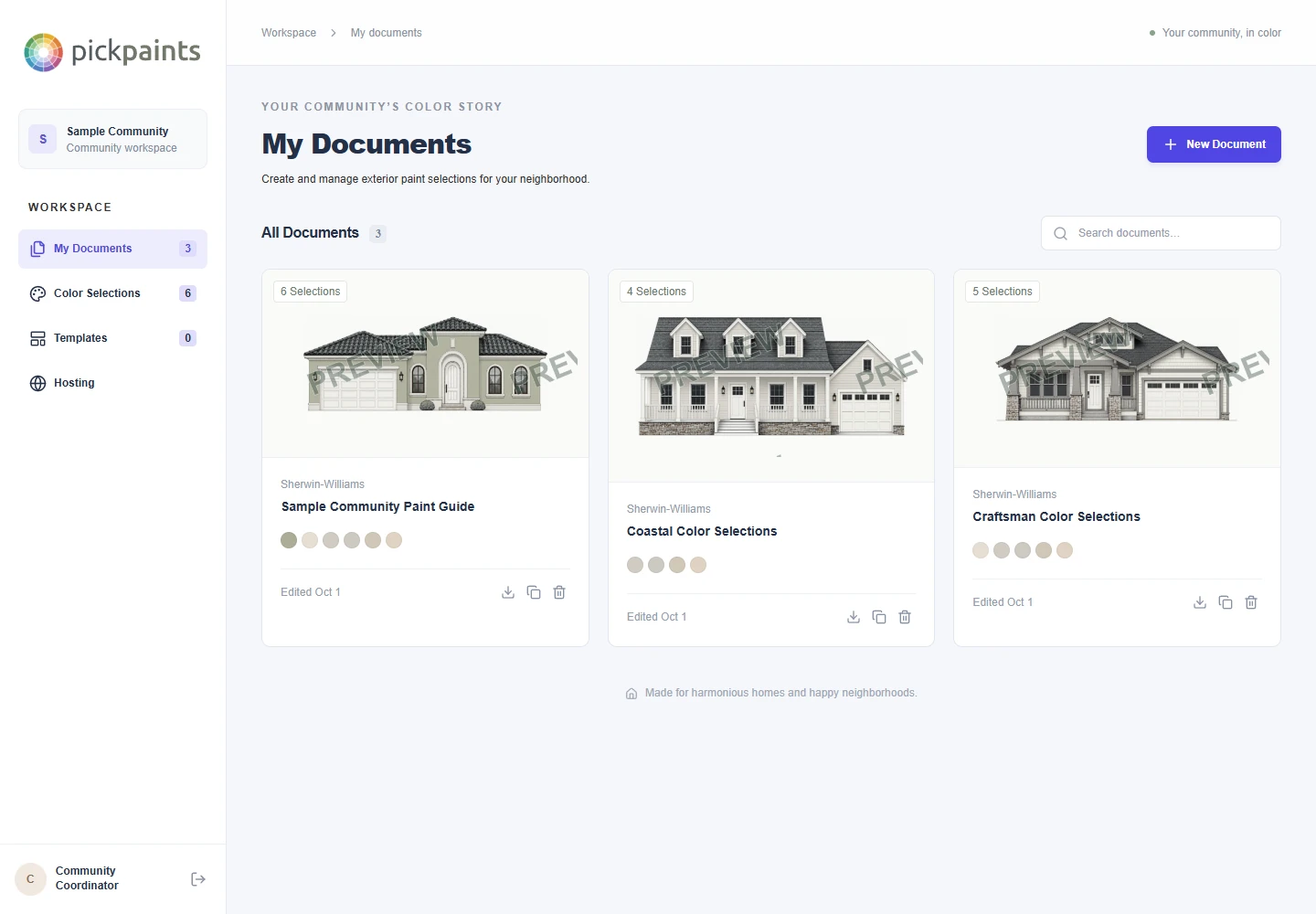The height and width of the screenshot is (914, 1316).
Task: Click the Craftsman Color Selections title
Action: coord(1056,516)
